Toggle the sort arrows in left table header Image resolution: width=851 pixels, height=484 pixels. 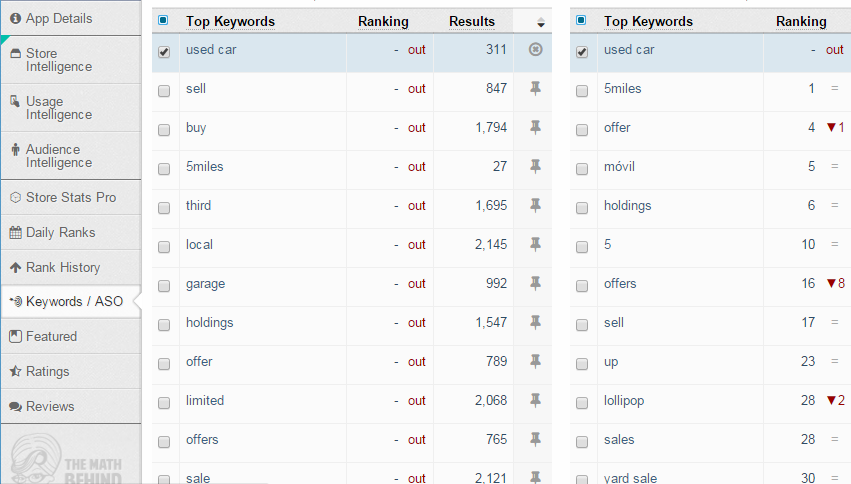(x=541, y=22)
